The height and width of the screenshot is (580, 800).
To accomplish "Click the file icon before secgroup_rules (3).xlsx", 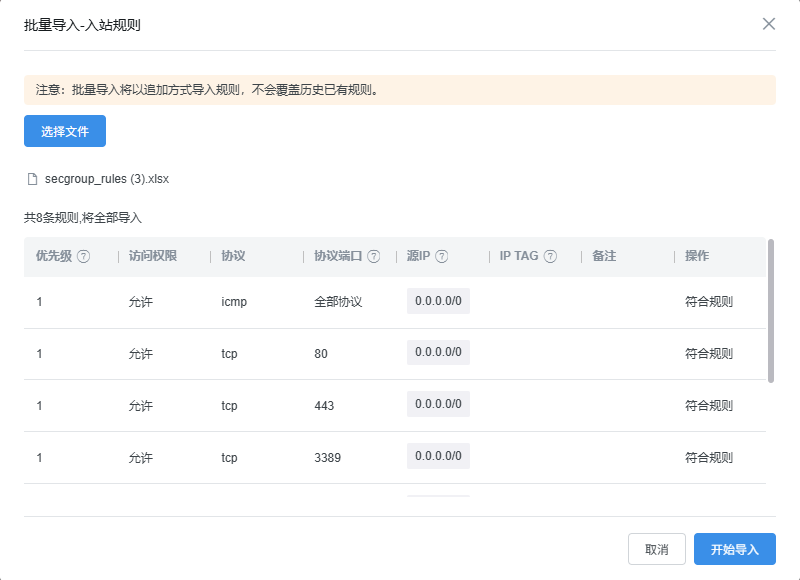I will [32, 180].
